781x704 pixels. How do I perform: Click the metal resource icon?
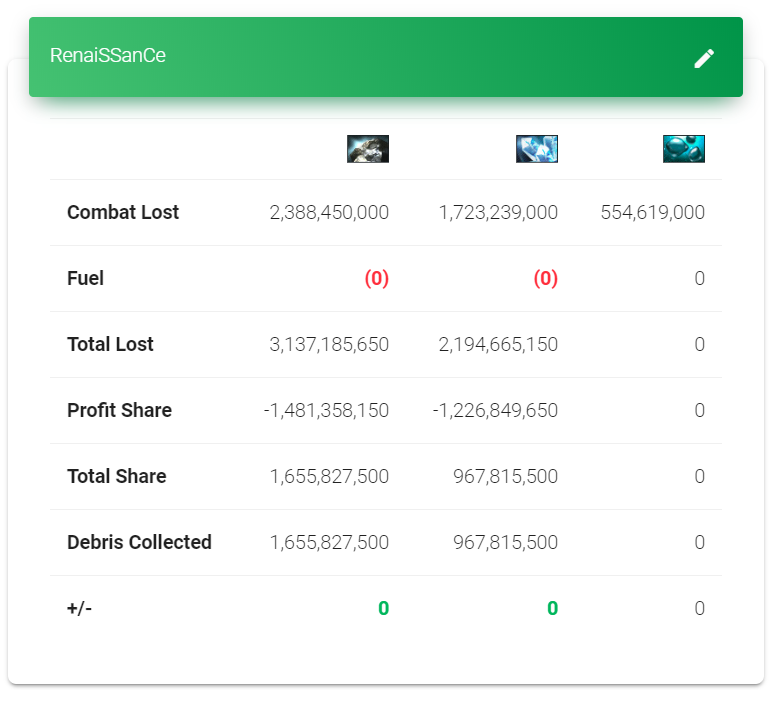click(x=368, y=148)
